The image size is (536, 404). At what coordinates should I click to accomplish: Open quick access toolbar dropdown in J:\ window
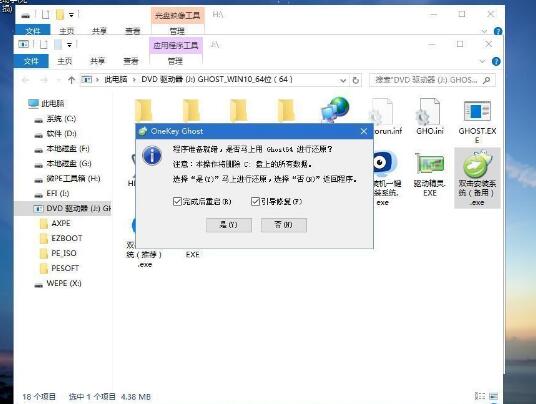tap(69, 44)
